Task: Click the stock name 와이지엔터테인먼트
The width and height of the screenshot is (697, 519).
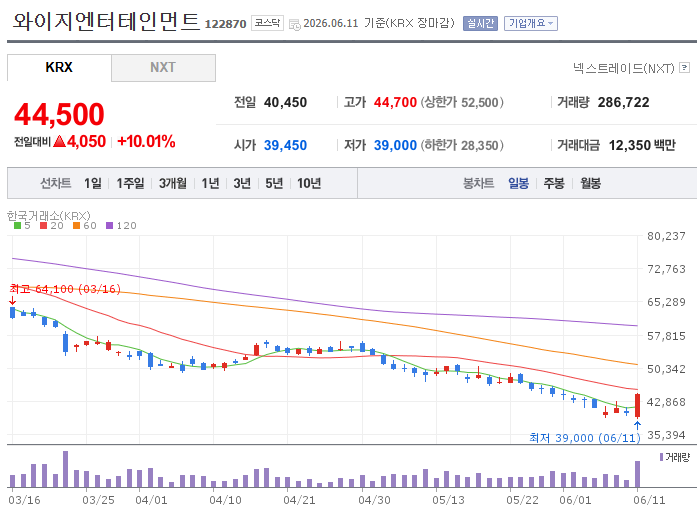Action: 106,22
